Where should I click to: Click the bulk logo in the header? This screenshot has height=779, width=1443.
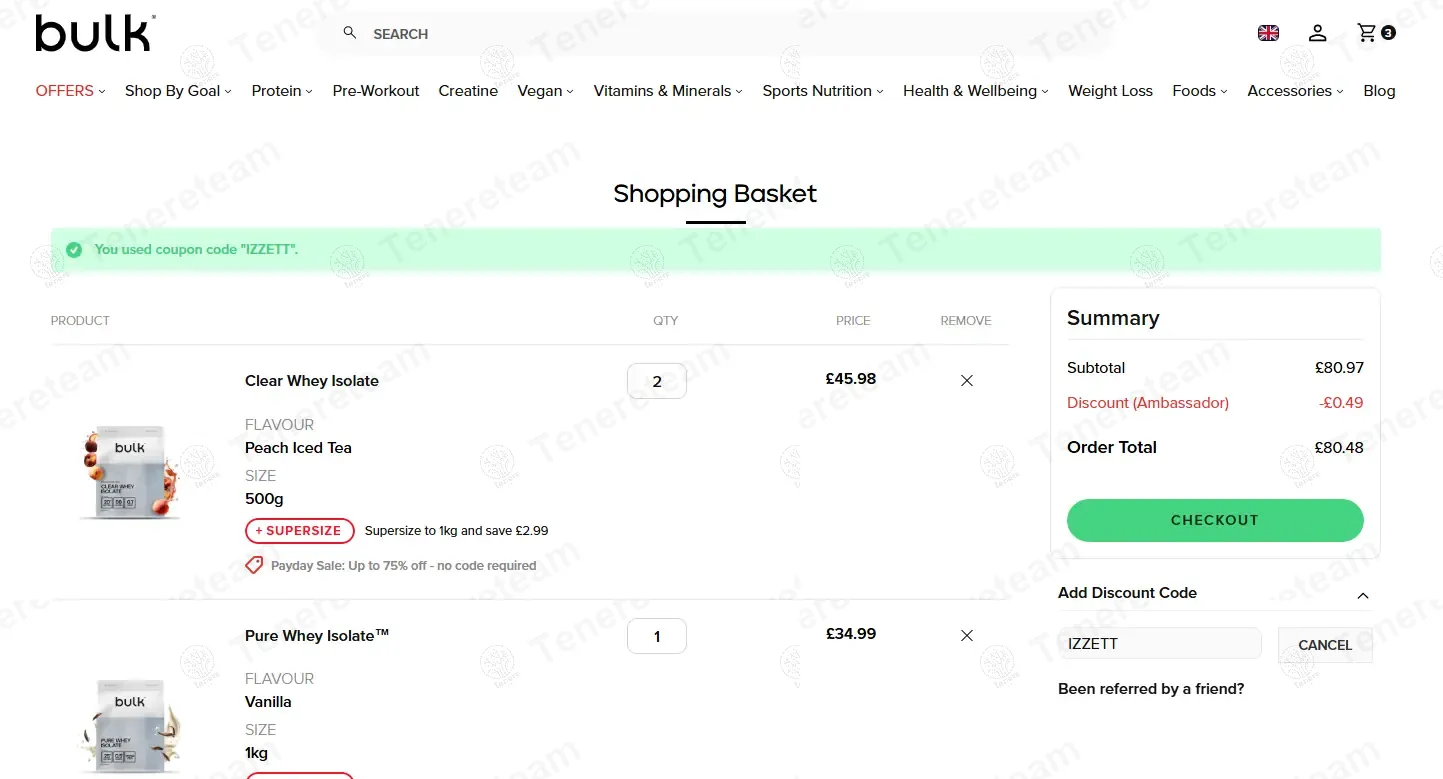[95, 33]
